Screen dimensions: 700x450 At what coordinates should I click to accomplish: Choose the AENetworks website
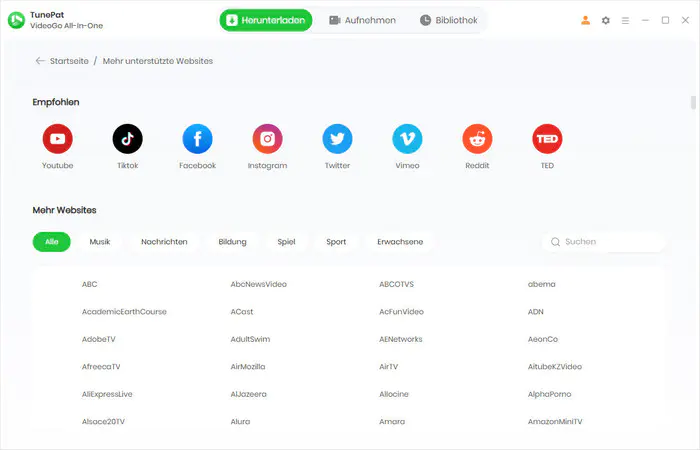pos(401,339)
